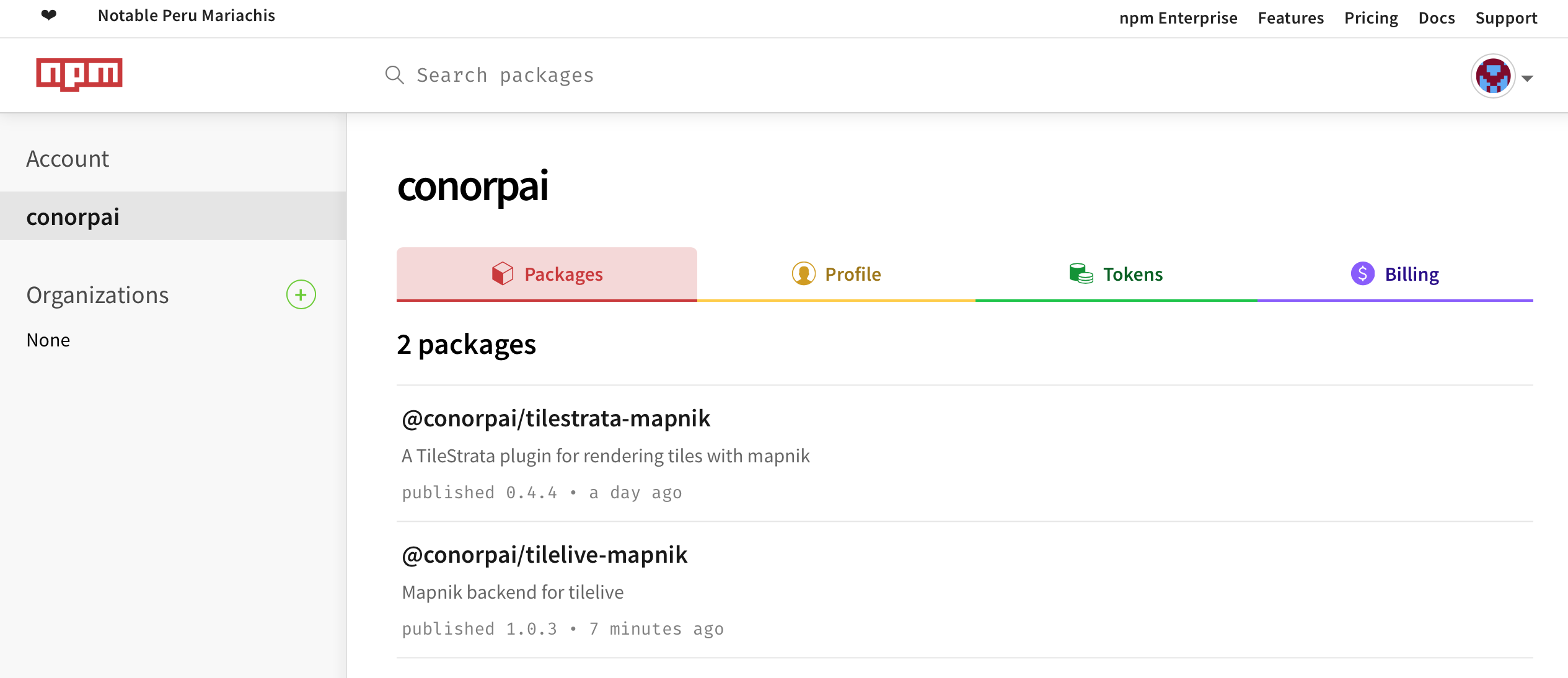Viewport: 1568px width, 678px height.
Task: Click 'published 1.0.3 • 7 minutes ago' text
Action: point(563,629)
